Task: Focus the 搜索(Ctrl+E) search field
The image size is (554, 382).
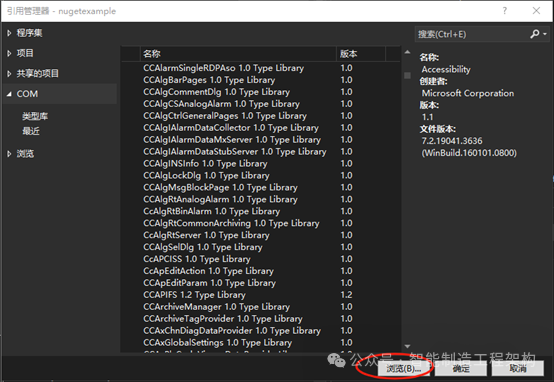Action: 472,34
